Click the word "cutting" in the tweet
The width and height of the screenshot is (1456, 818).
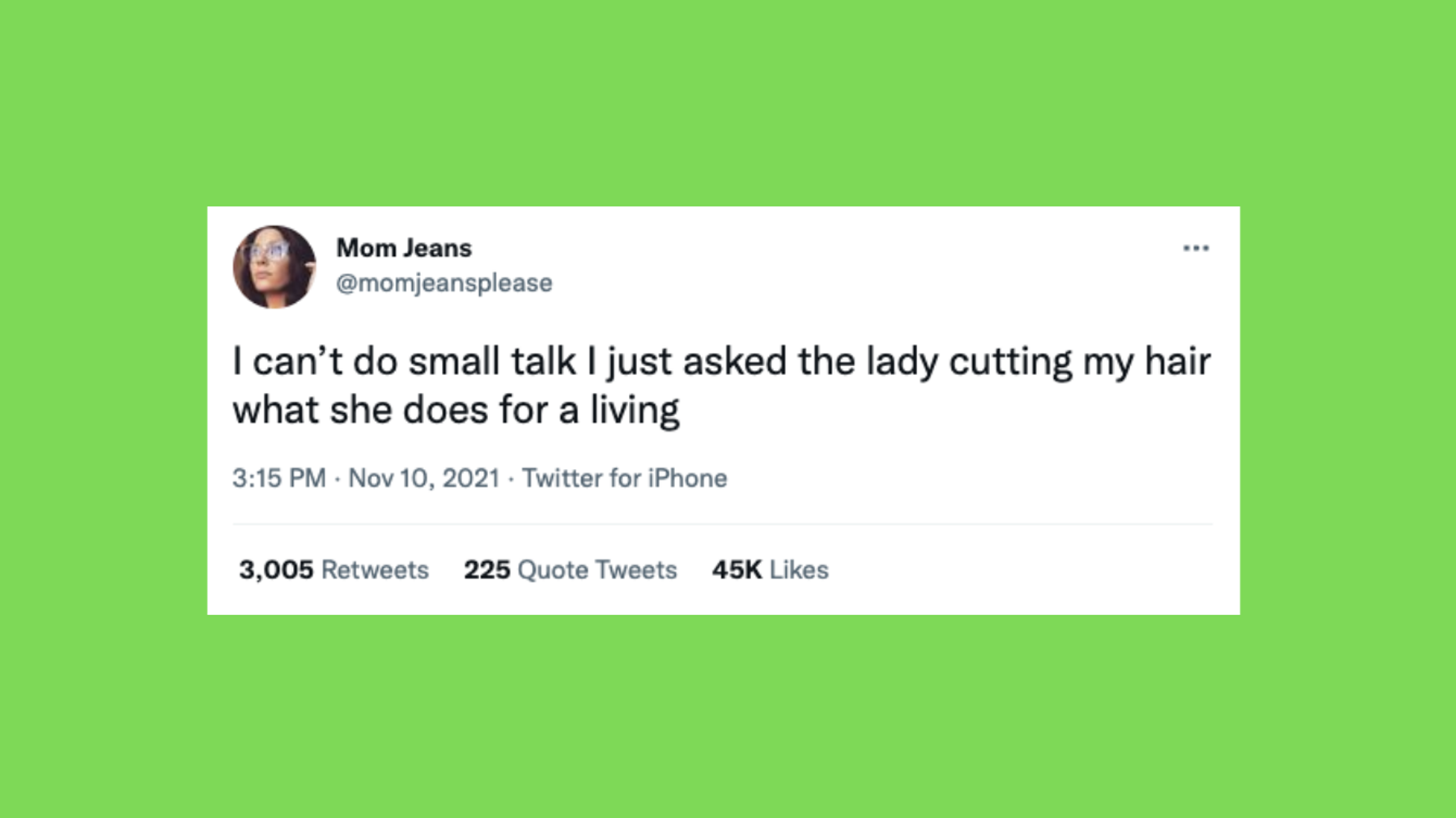point(1010,361)
